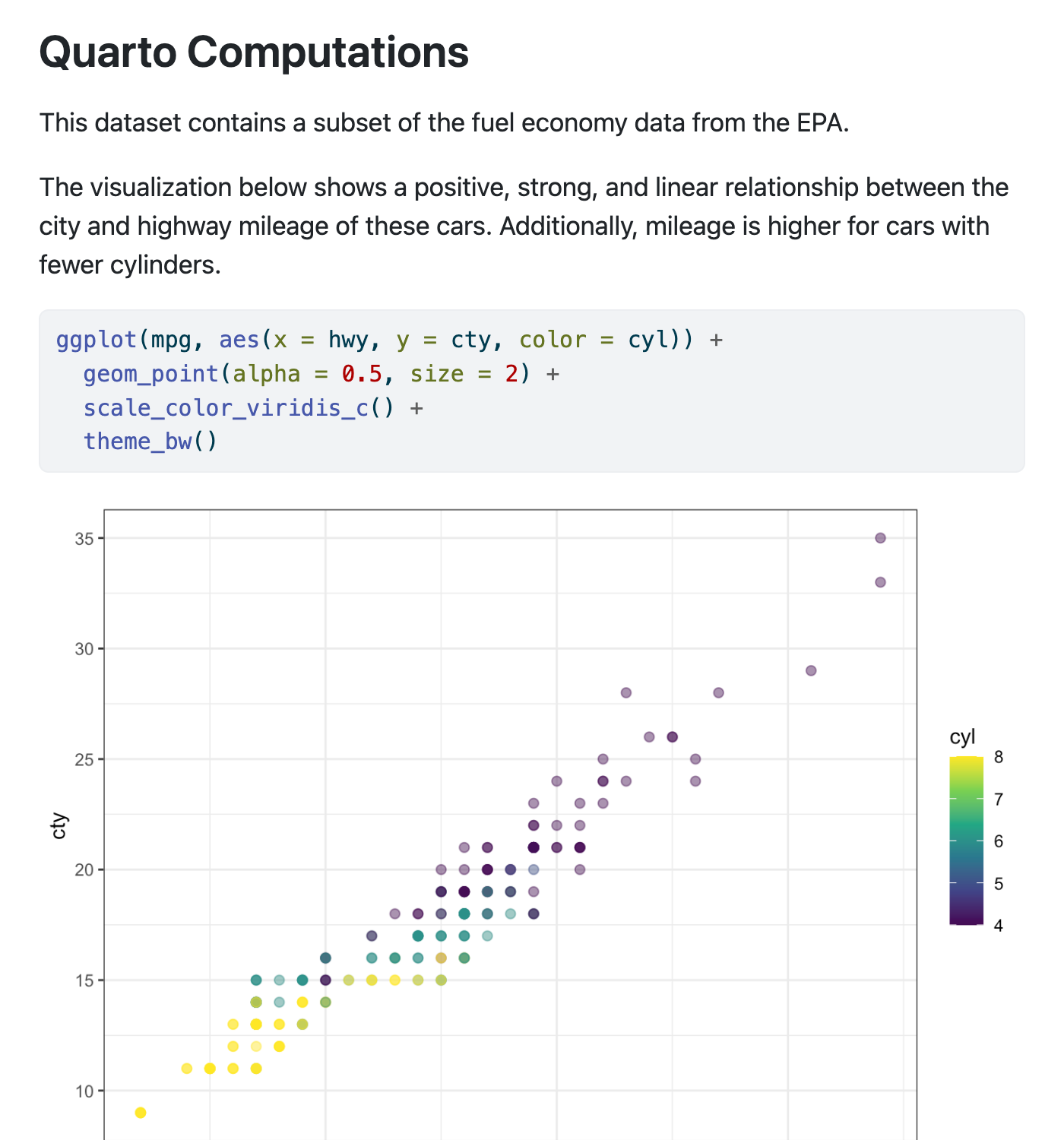Viewport: 1064px width, 1140px height.
Task: Click the legend label 6
Action: tap(998, 841)
